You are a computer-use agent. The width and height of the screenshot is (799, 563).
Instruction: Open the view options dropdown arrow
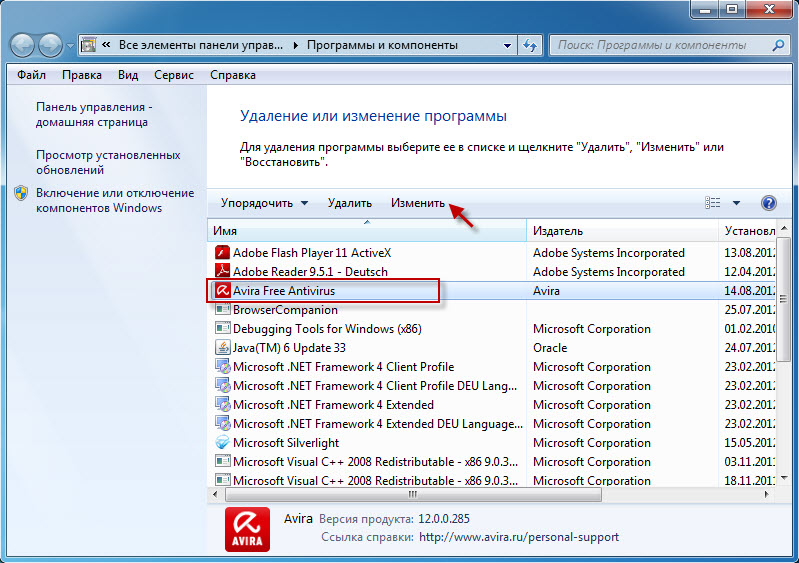[736, 203]
